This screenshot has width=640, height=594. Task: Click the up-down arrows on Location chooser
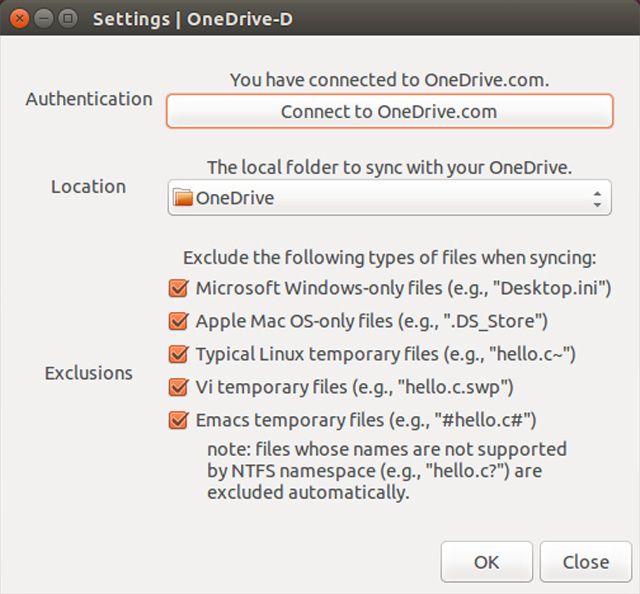[597, 198]
